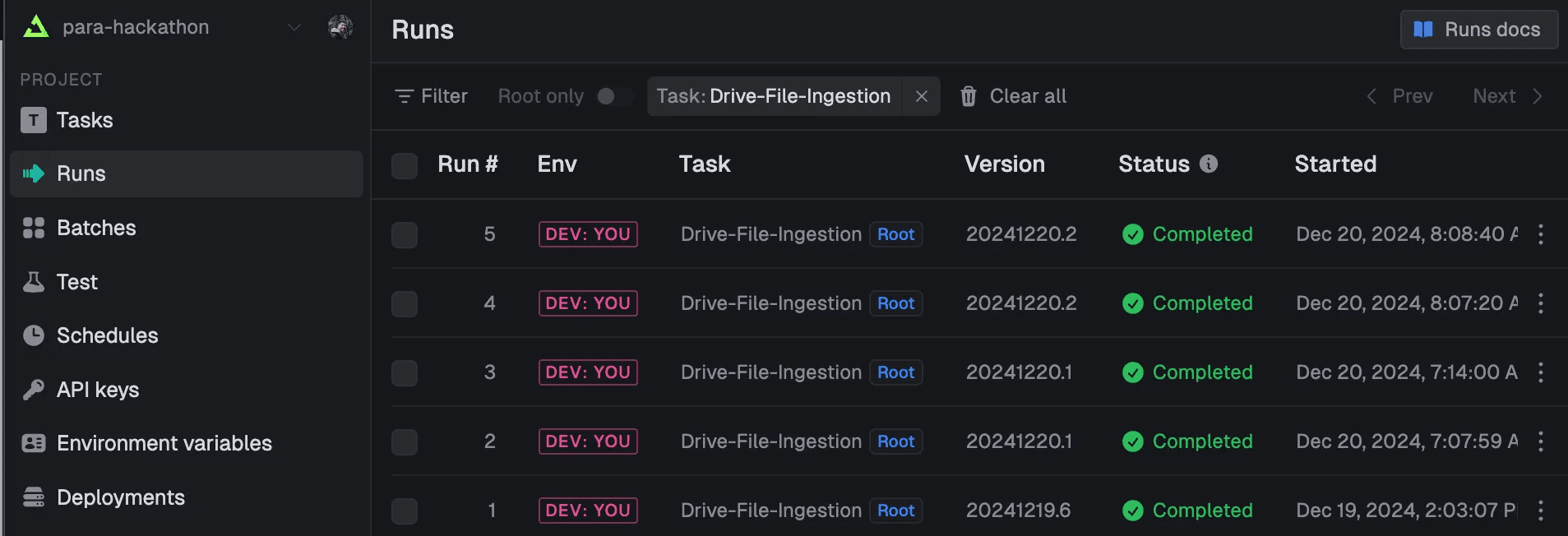The width and height of the screenshot is (1568, 536).
Task: Check the select-all runs checkbox
Action: tap(405, 165)
